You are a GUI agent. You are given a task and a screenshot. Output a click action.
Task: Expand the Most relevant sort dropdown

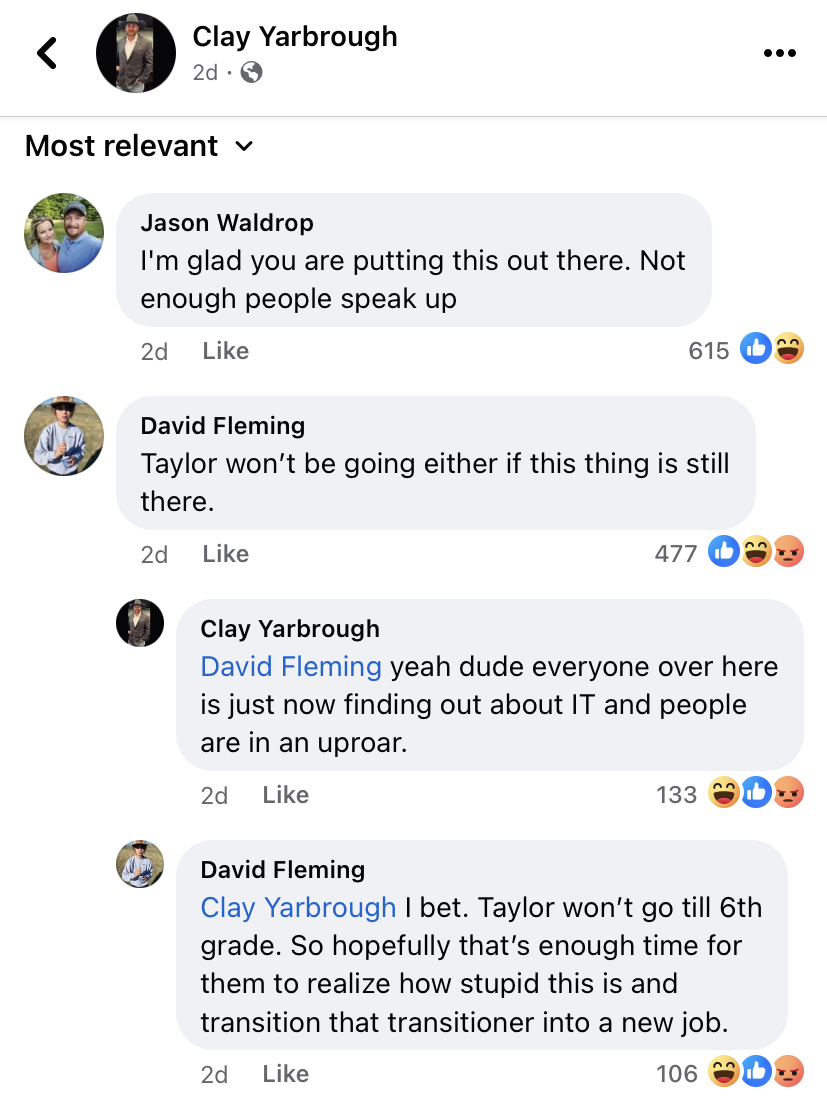(139, 146)
